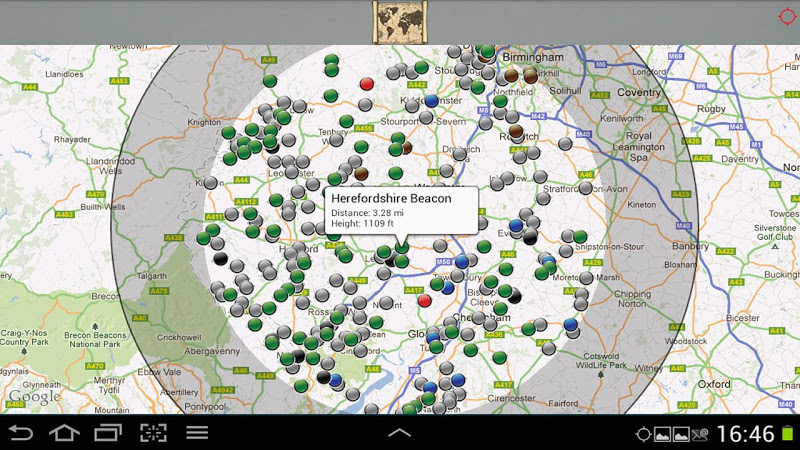Tap the screenshot capture icon
Image resolution: width=800 pixels, height=450 pixels.
point(153,433)
